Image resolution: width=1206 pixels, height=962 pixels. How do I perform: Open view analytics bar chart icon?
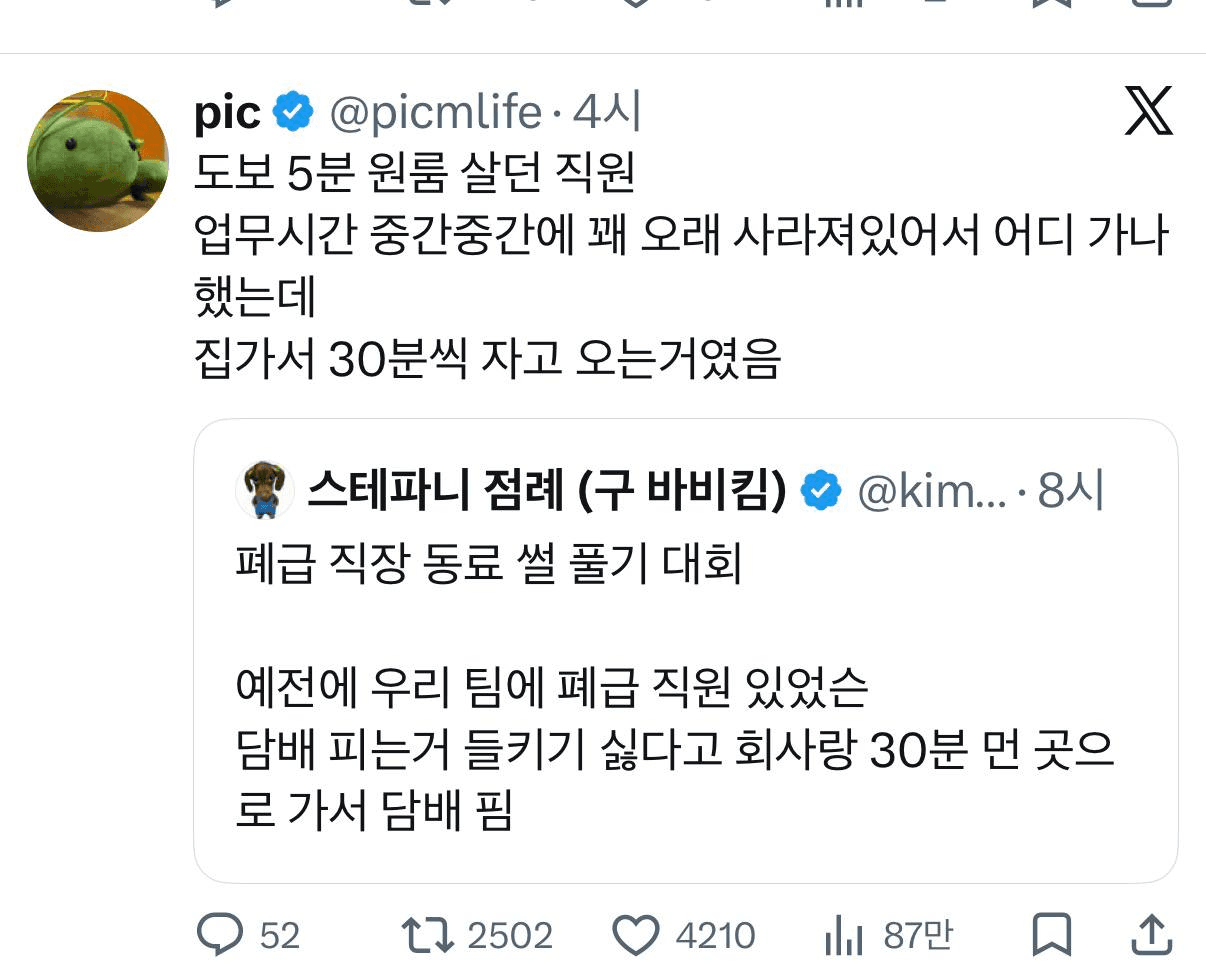tap(844, 936)
